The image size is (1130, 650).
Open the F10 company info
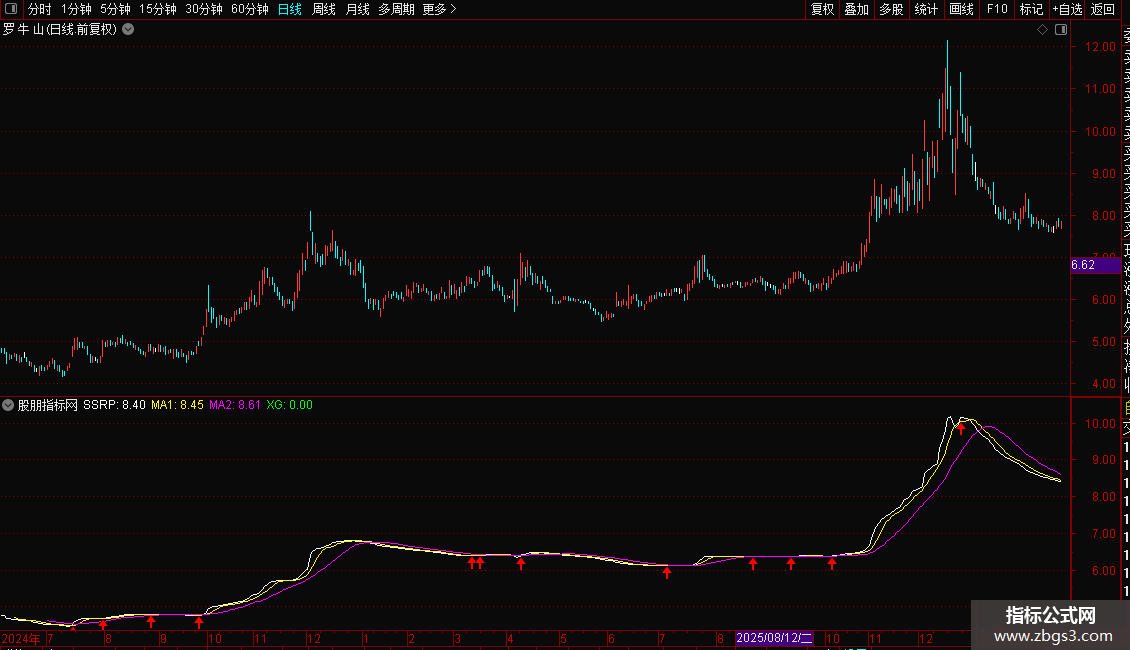pyautogui.click(x=997, y=9)
